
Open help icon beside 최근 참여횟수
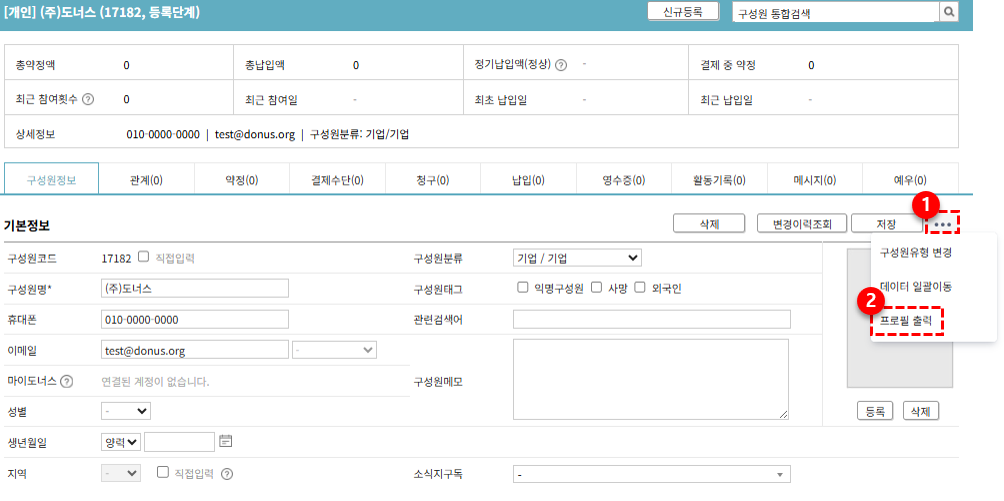click(x=88, y=99)
